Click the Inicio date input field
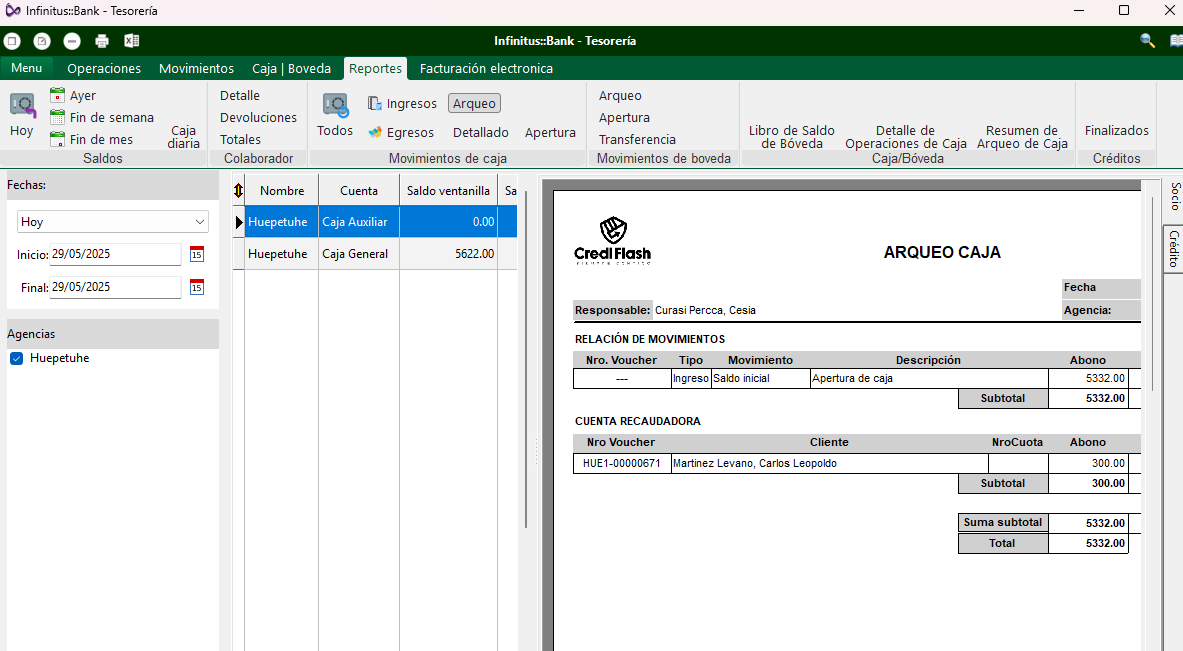This screenshot has width=1183, height=651. 114,254
